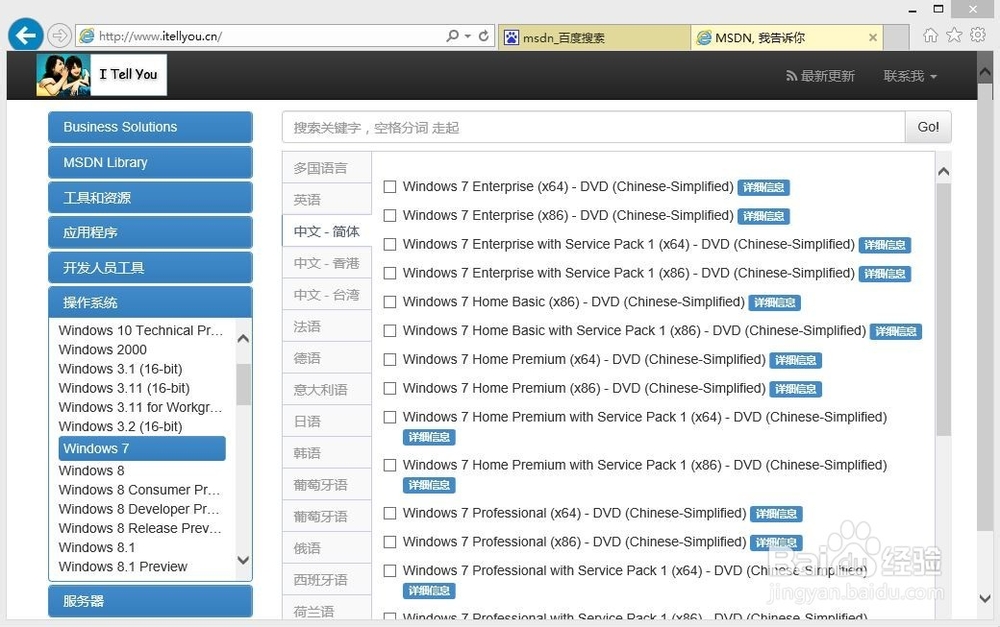Viewport: 1000px width, 627px height.
Task: Select Windows 2000 in OS list
Action: 103,350
